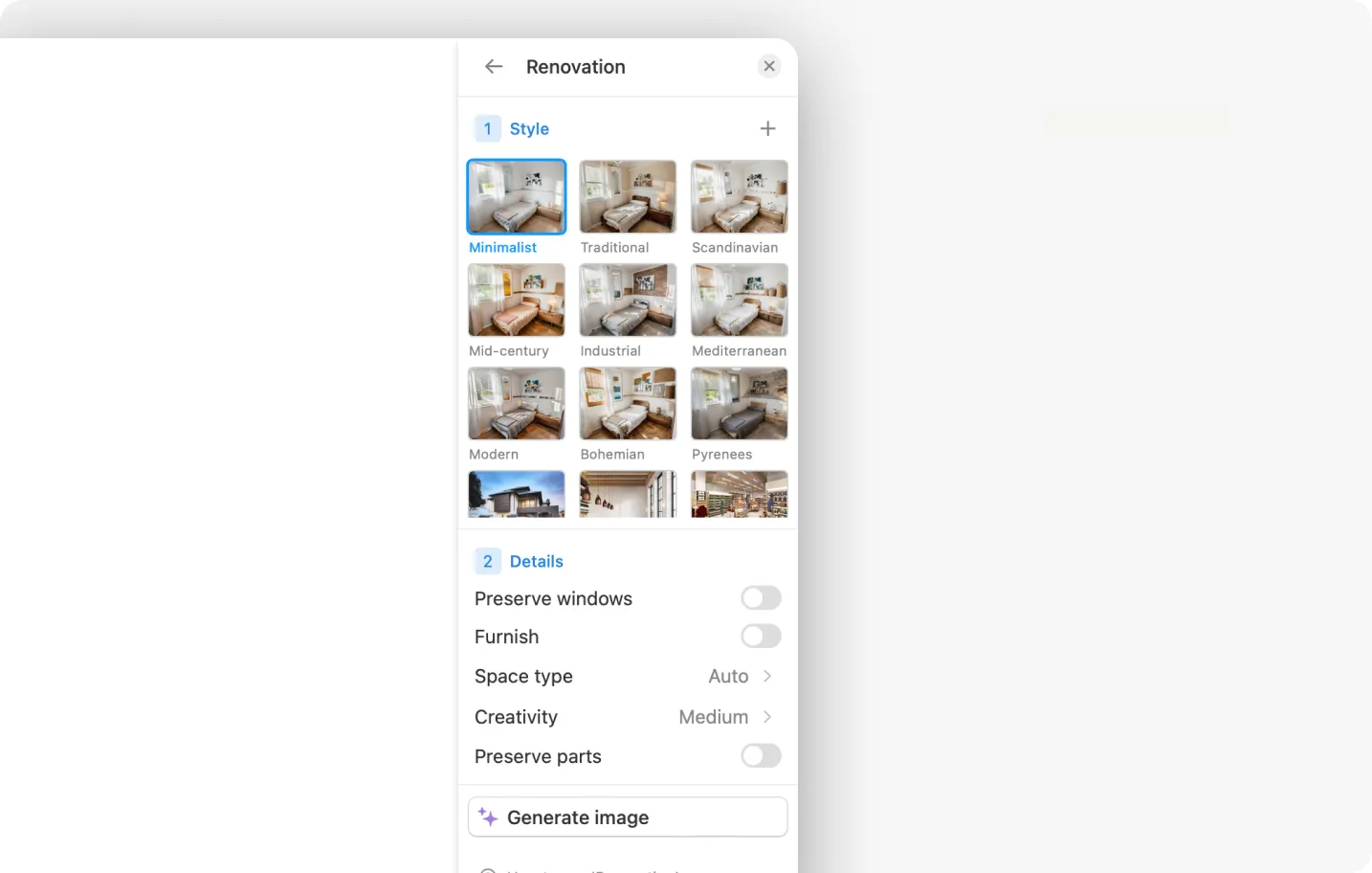Enable the Preserve parts toggle

tap(762, 756)
